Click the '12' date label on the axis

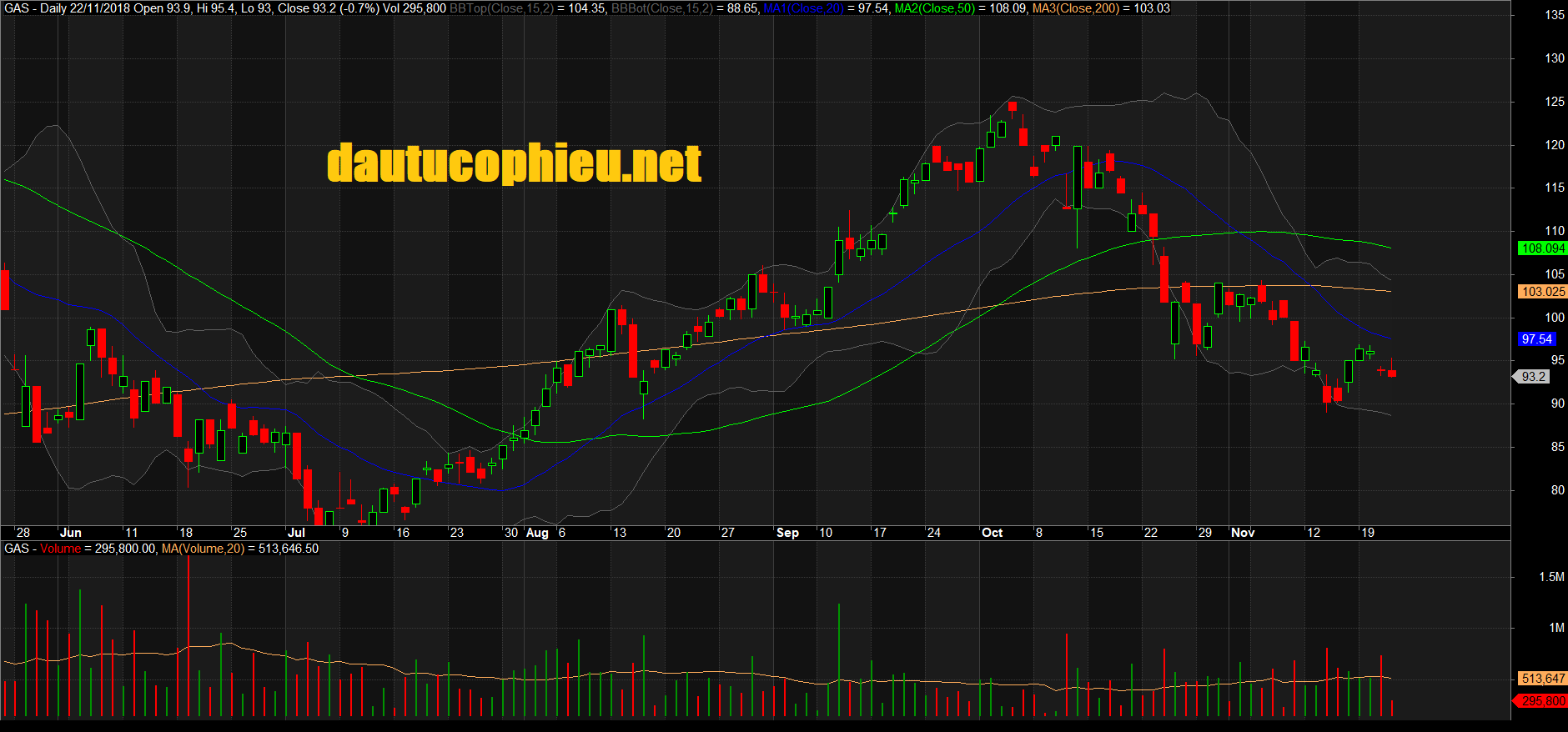(x=1314, y=533)
